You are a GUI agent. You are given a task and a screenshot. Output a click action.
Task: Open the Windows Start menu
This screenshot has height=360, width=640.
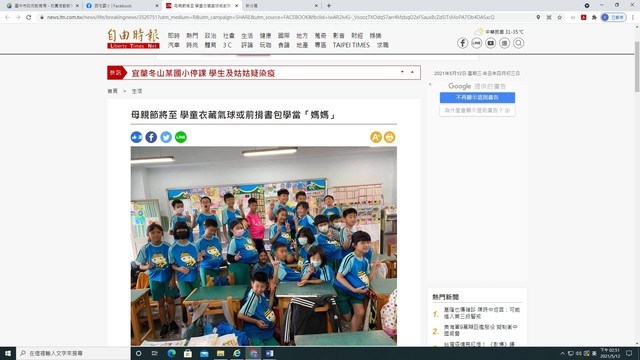click(8, 353)
